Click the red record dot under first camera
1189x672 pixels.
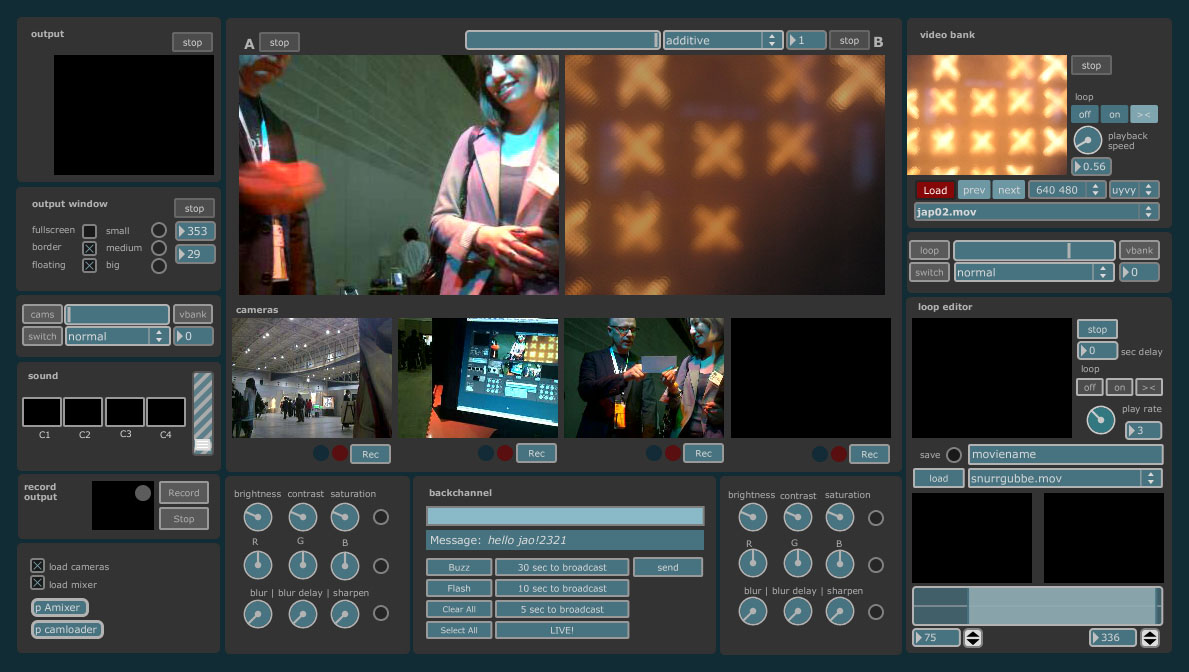coord(339,453)
